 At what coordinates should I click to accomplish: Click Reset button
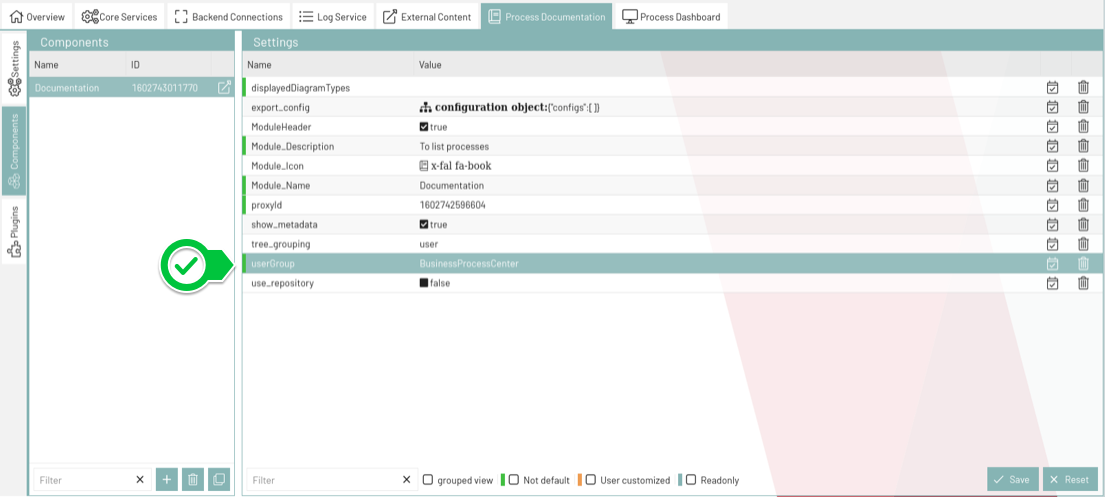coord(1070,479)
